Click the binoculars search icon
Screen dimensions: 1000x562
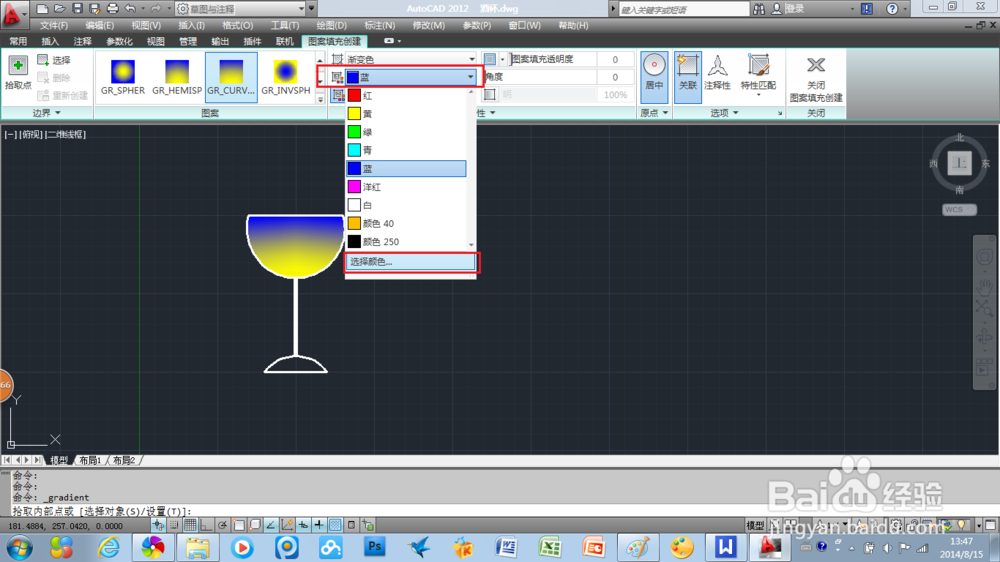(758, 9)
